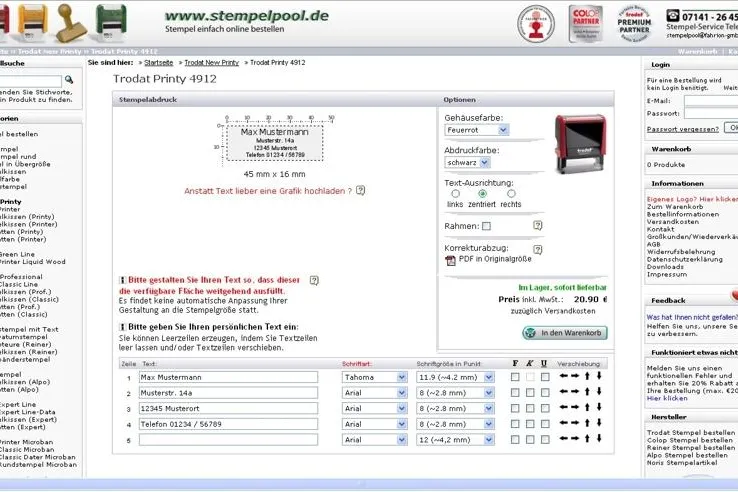Toggle bold checkbox for line 1
Viewport: 738px width, 492px height.
pyautogui.click(x=515, y=377)
